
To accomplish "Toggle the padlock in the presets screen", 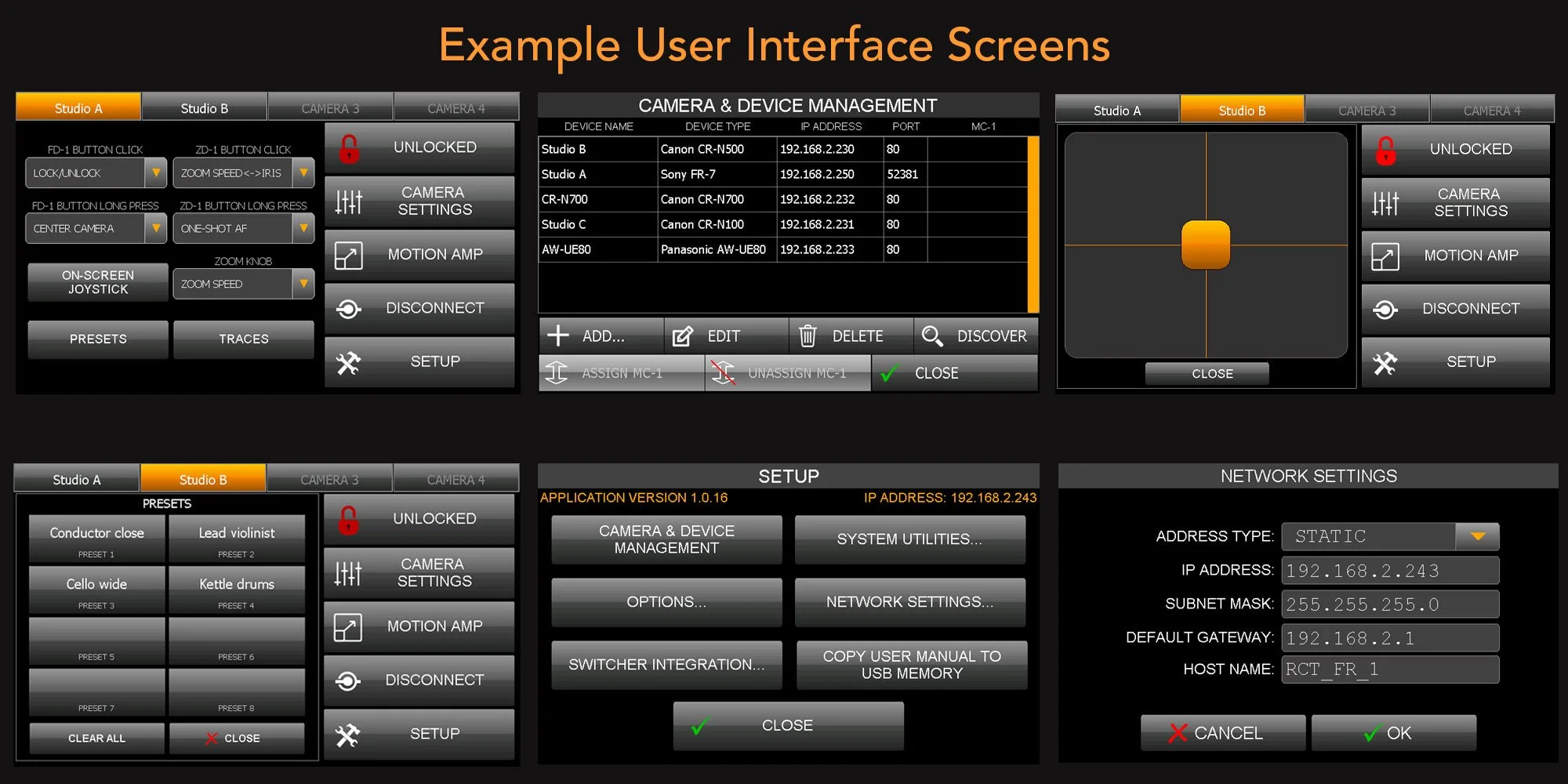I will point(347,518).
